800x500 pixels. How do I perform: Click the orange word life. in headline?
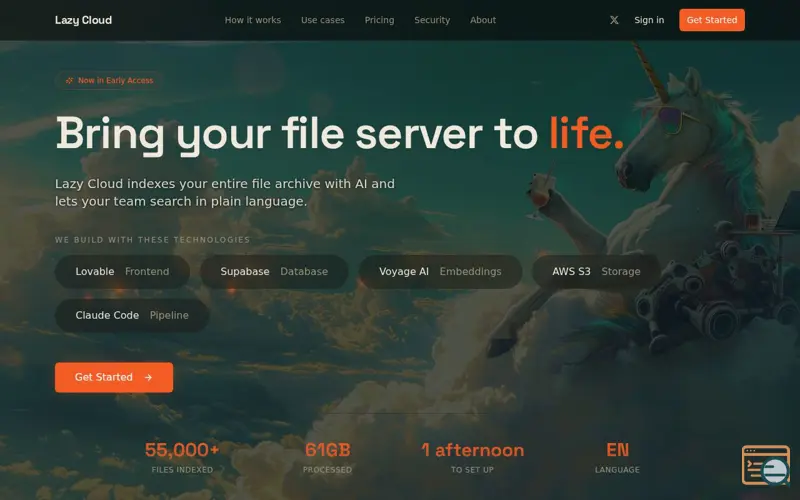pos(586,134)
